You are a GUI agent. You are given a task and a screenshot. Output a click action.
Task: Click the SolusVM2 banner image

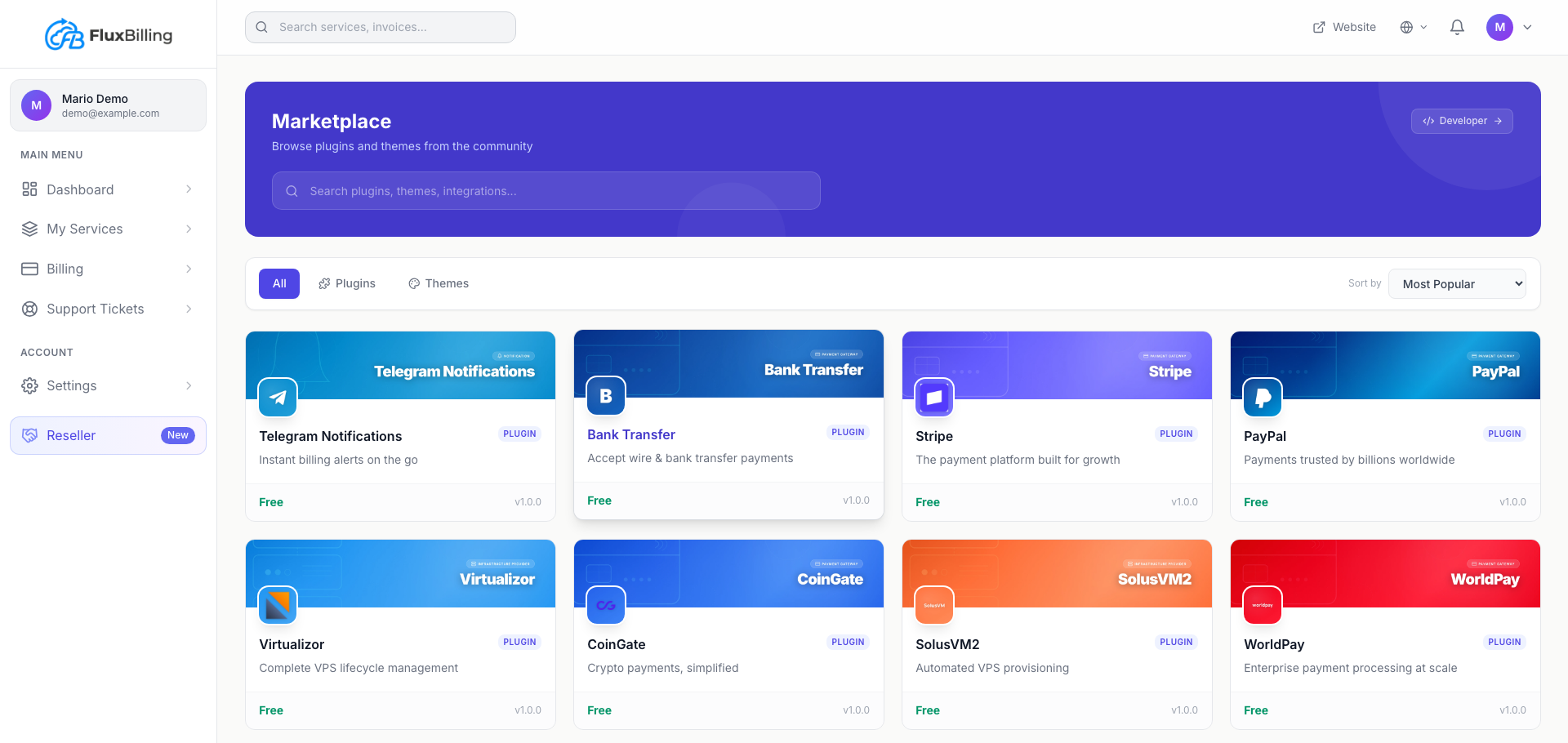click(x=1057, y=573)
